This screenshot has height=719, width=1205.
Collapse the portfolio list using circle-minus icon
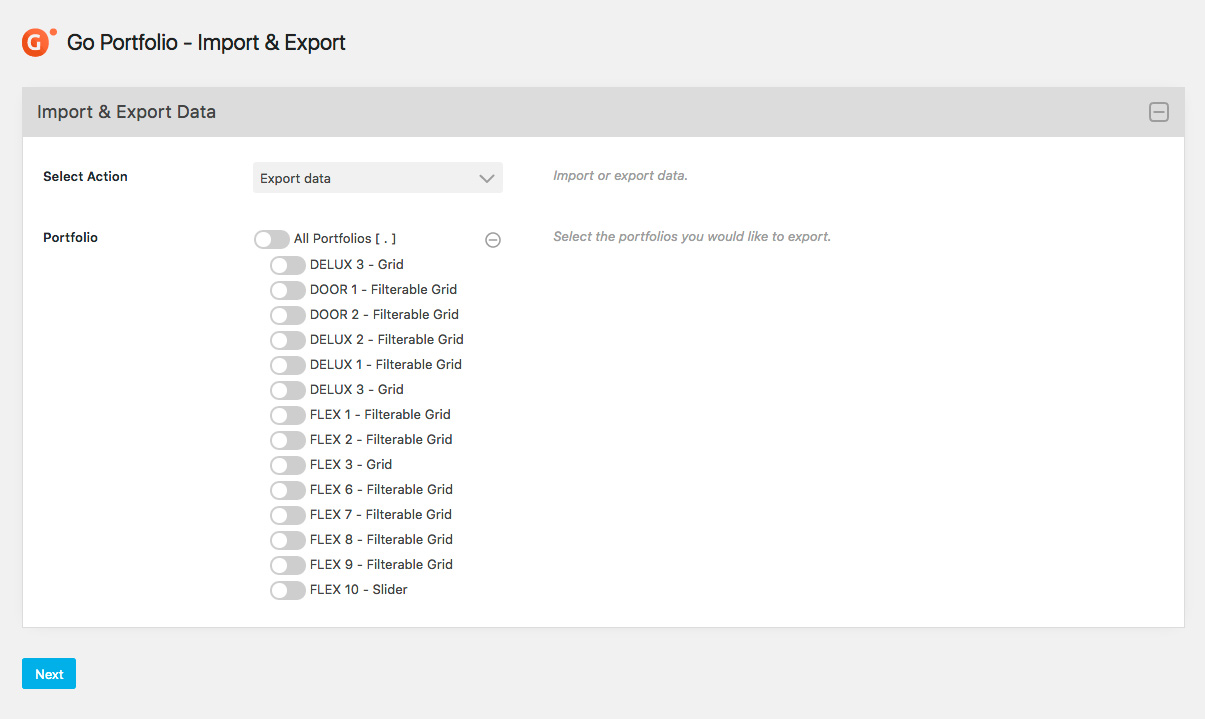(493, 240)
